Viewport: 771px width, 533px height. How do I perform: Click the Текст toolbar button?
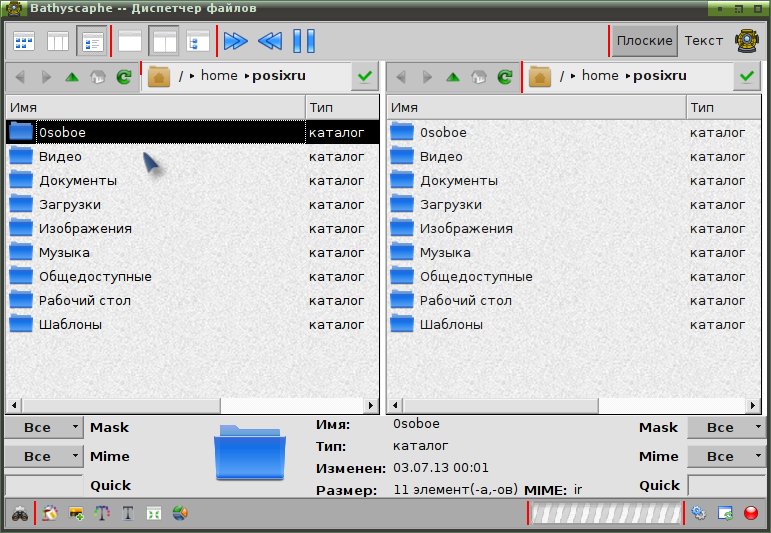click(704, 41)
